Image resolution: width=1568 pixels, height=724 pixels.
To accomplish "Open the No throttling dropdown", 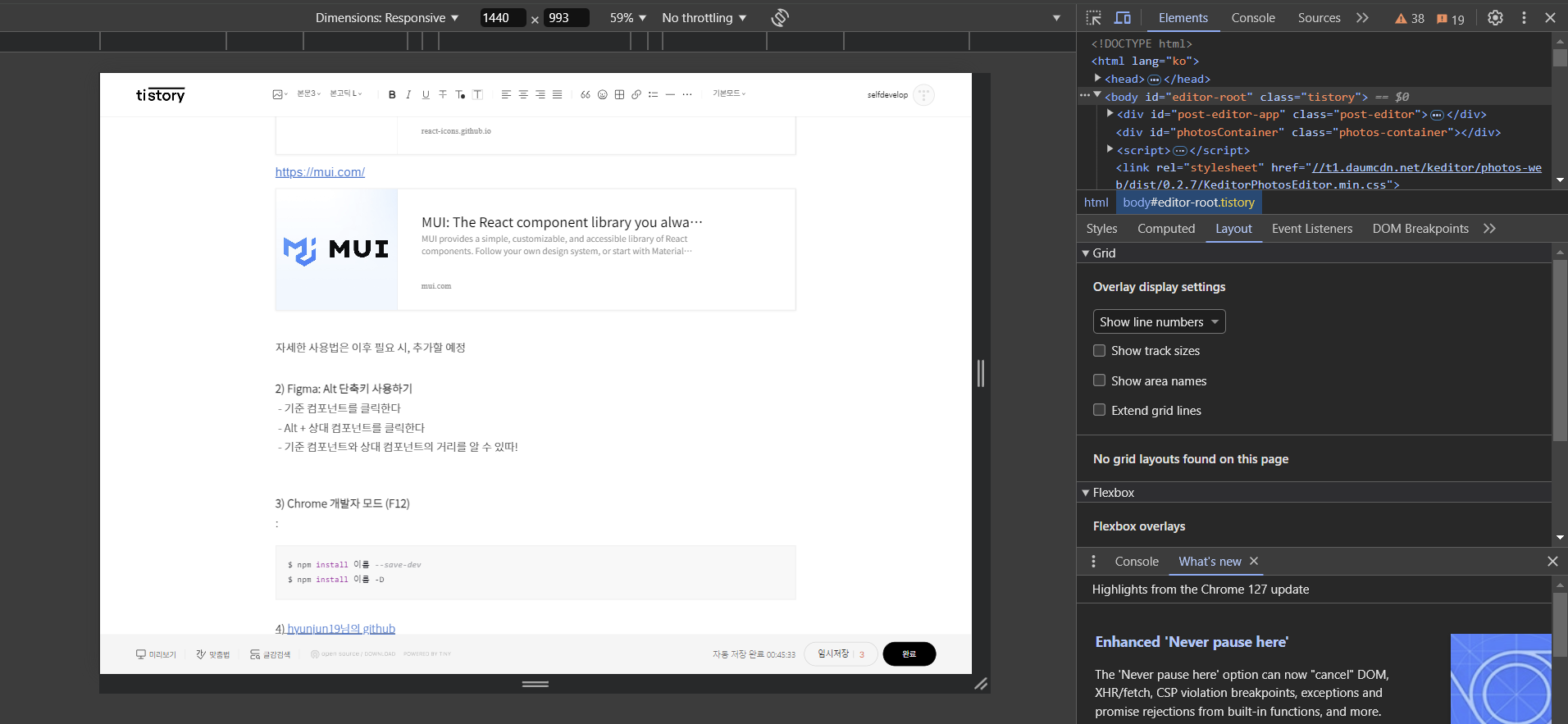I will (704, 18).
